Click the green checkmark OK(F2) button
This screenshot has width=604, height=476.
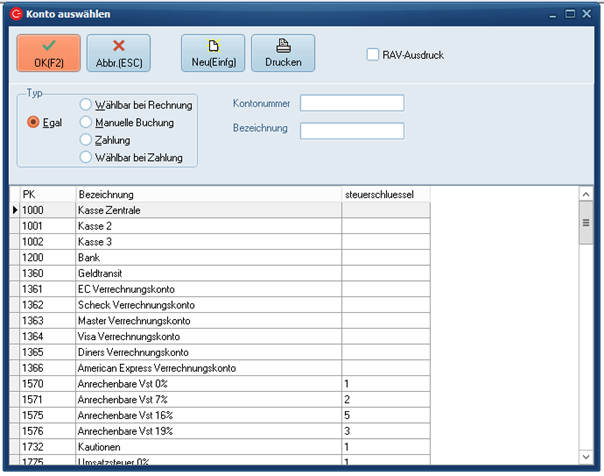click(x=48, y=52)
